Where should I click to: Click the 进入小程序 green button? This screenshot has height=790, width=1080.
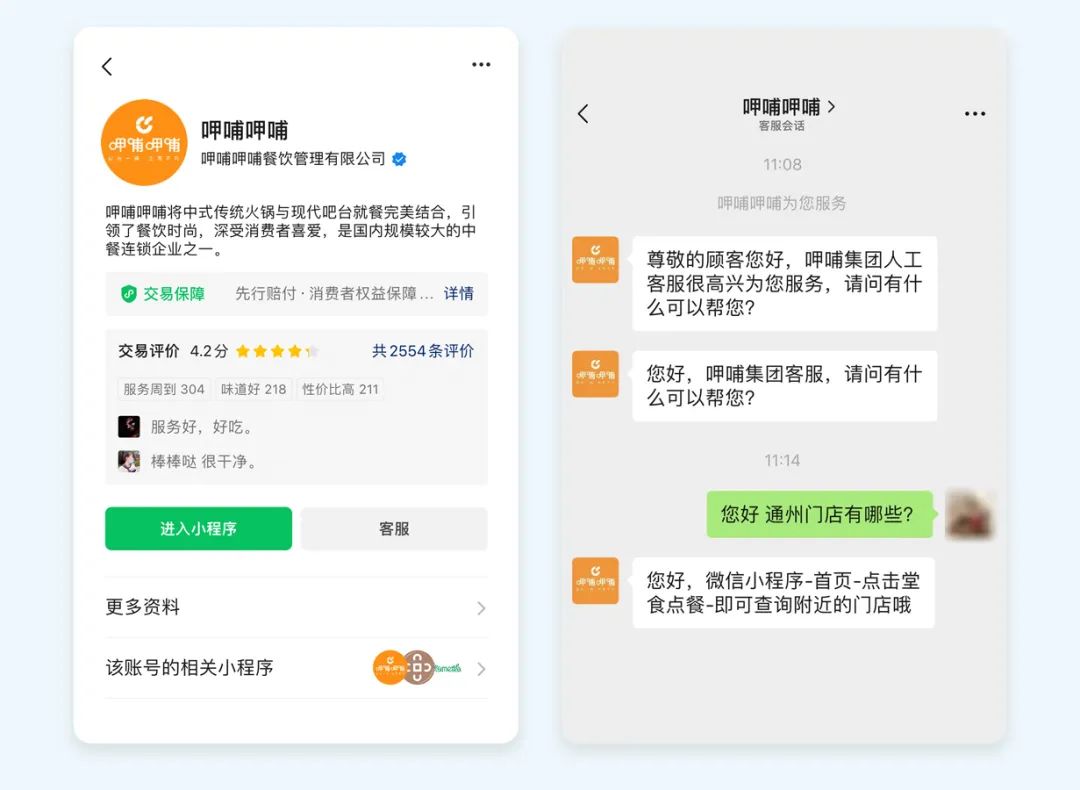(x=198, y=528)
